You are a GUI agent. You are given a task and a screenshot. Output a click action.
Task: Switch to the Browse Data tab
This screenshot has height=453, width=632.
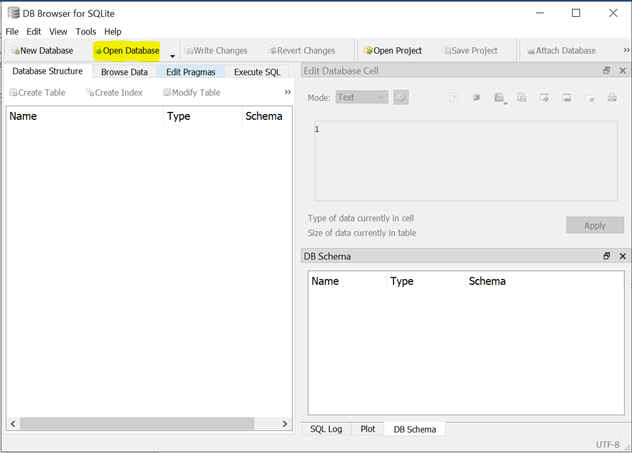tap(124, 72)
